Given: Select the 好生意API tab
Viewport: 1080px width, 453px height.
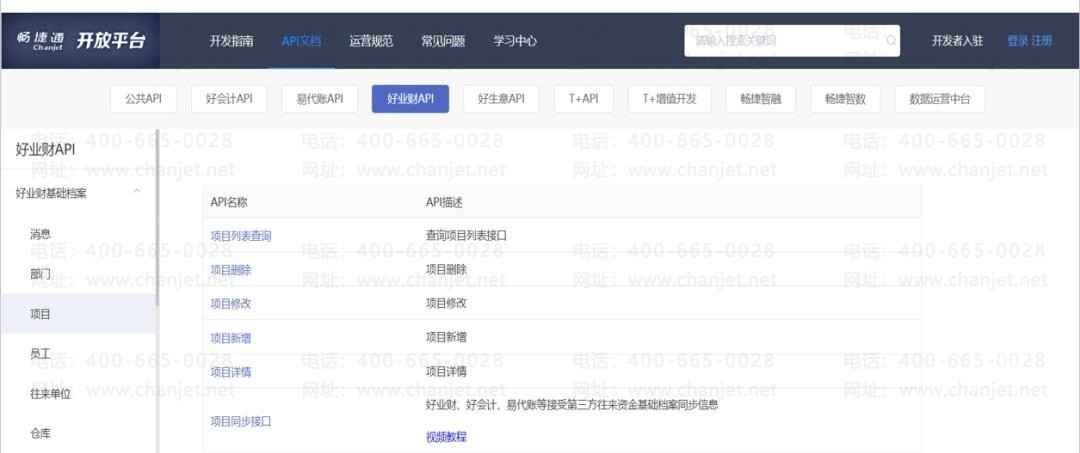Looking at the screenshot, I should tap(501, 98).
